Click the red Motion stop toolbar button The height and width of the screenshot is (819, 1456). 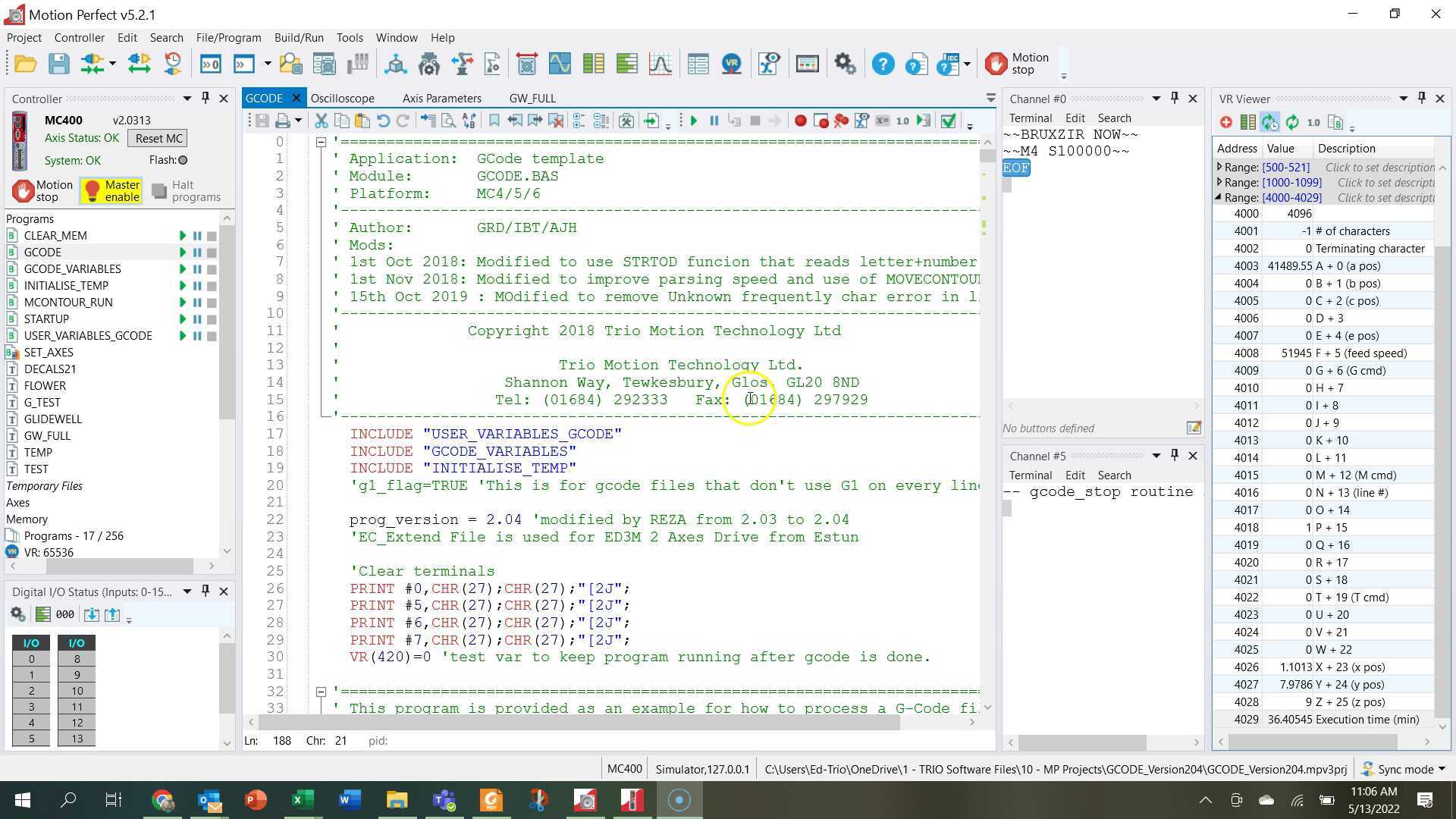(1018, 64)
